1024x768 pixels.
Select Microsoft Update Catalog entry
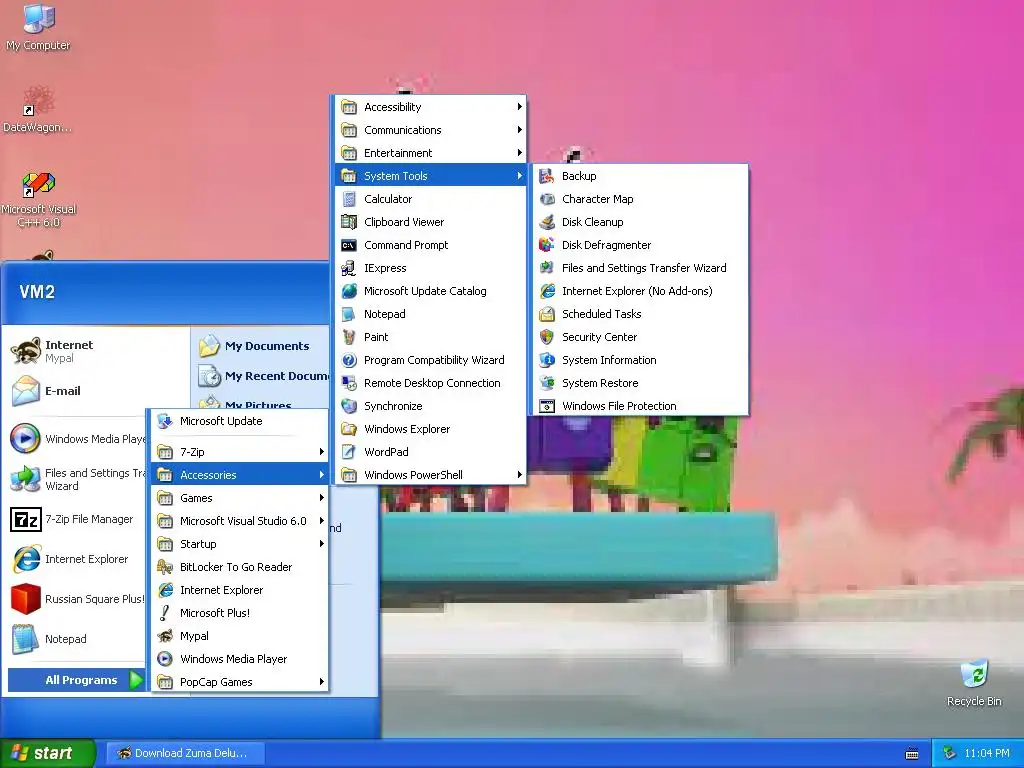point(431,291)
